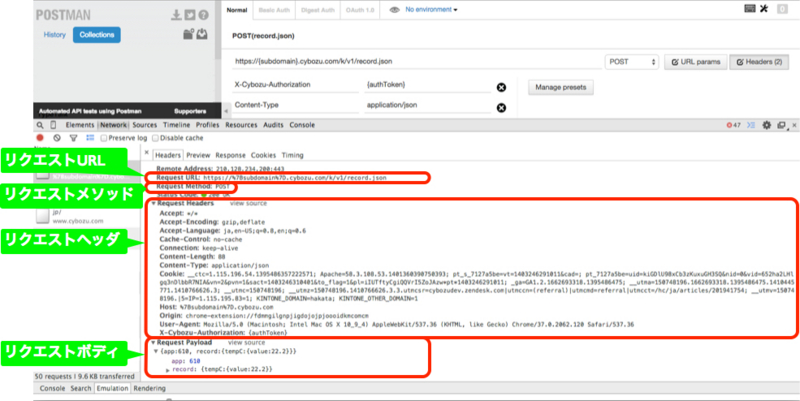Select the www.cybozu.com request row
The image size is (800, 401).
pyautogui.click(x=87, y=217)
